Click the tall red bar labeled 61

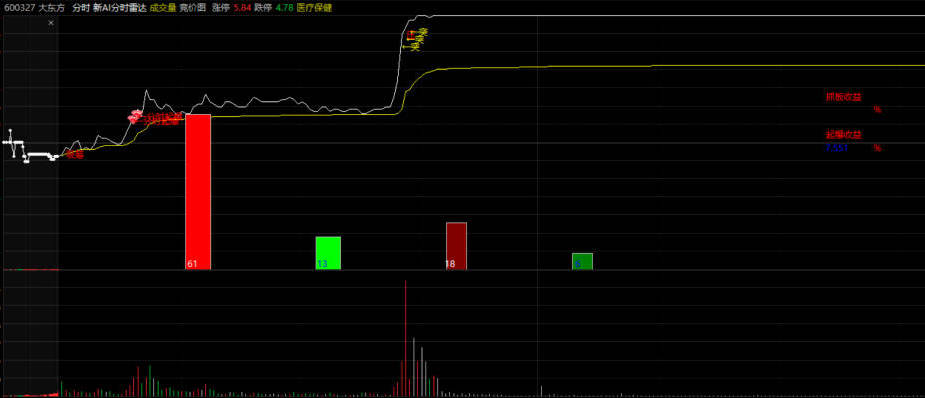198,192
